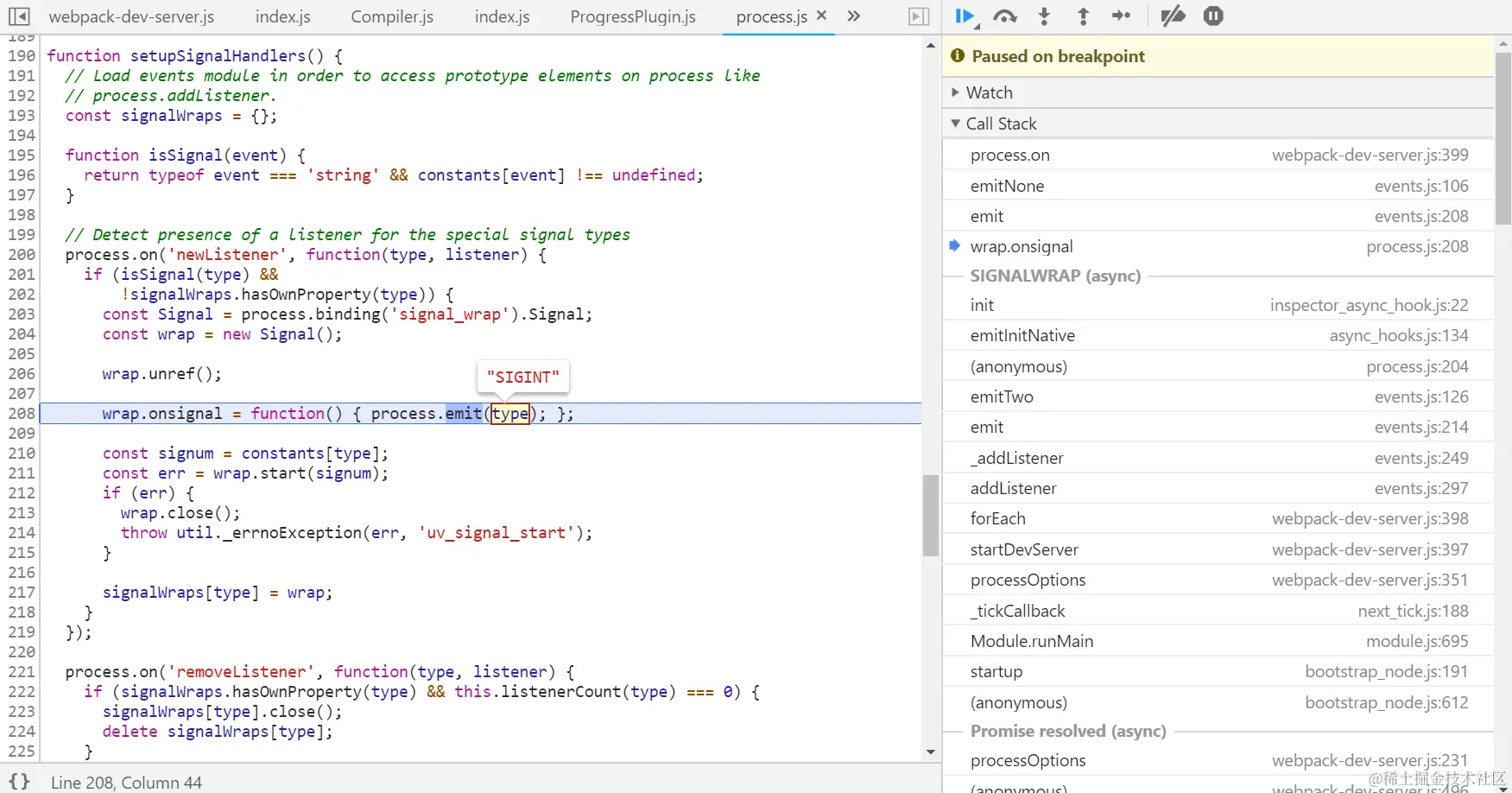Select the startDevServer call stack frame
This screenshot has width=1512, height=793.
tap(1218, 549)
